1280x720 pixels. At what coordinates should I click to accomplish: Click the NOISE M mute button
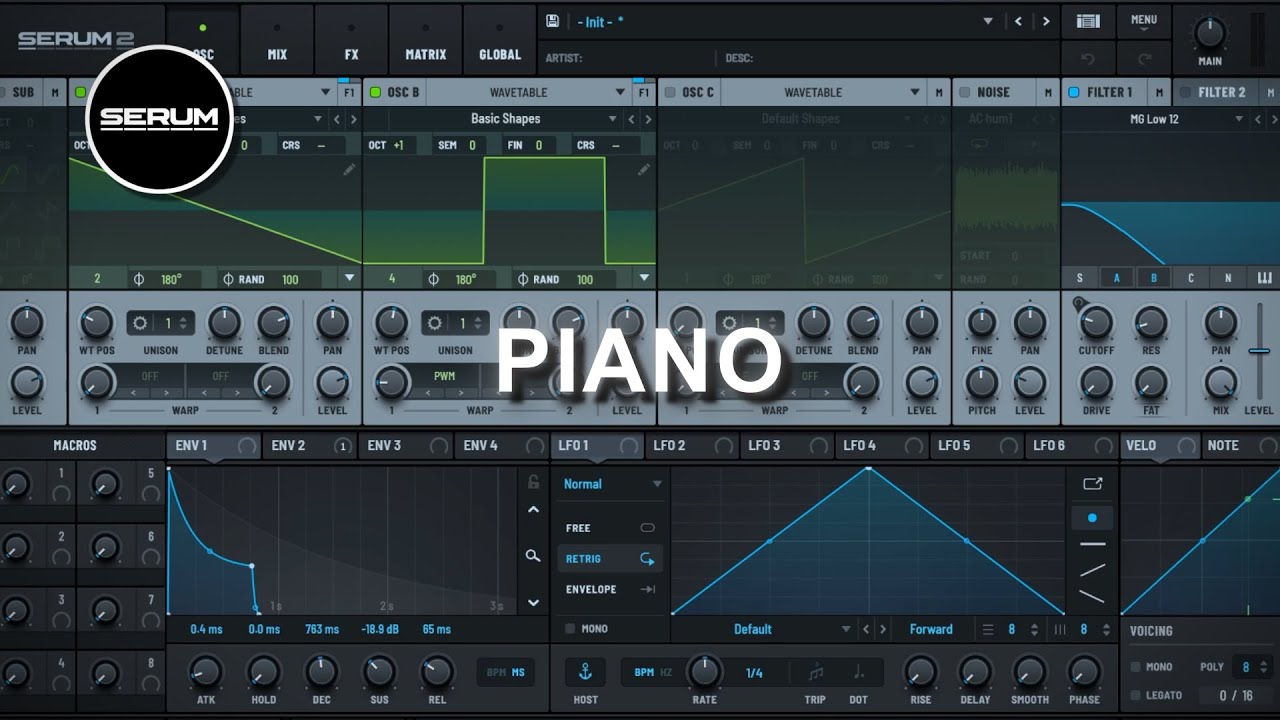tap(1048, 92)
